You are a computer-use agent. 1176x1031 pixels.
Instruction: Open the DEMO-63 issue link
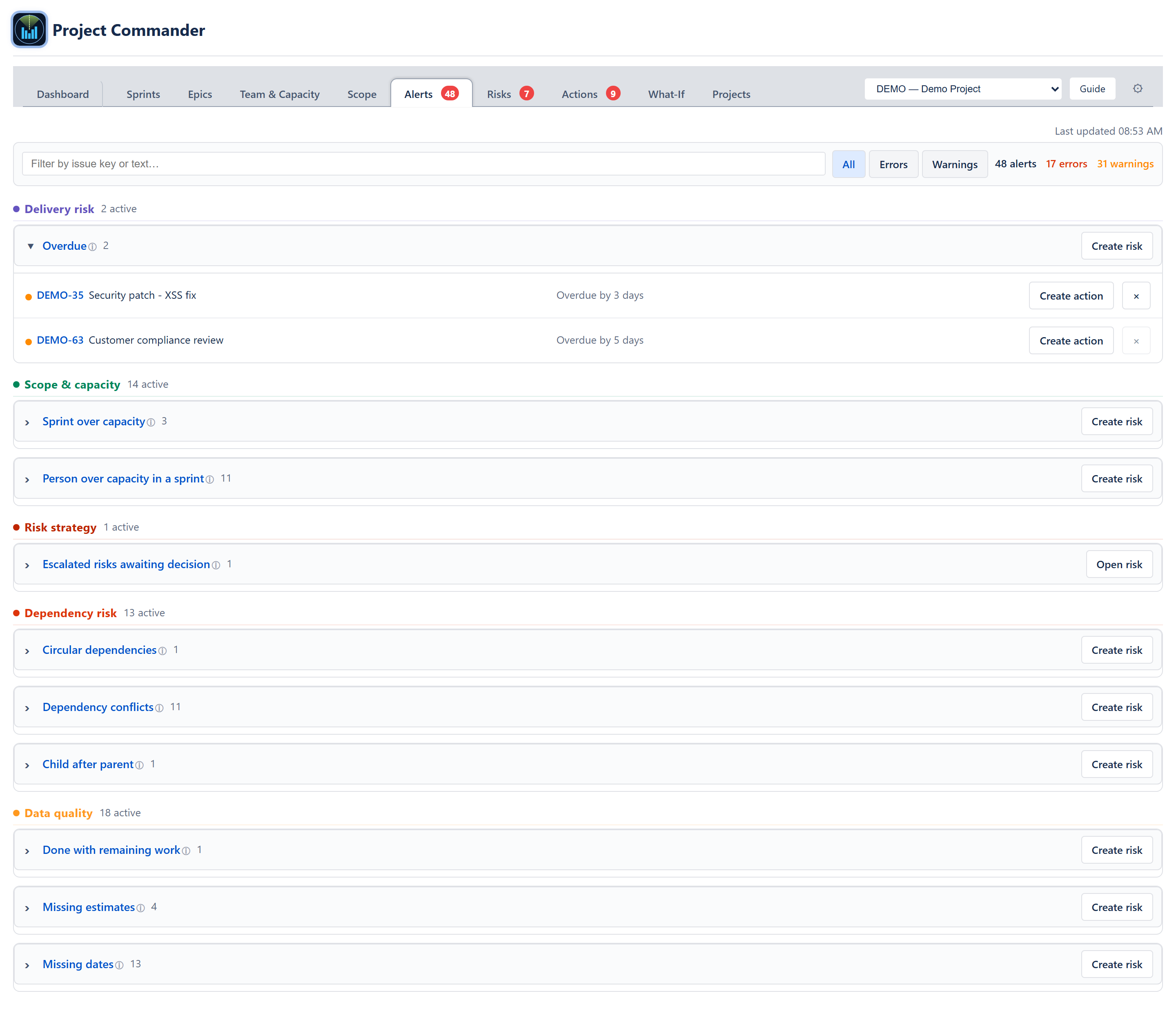[60, 340]
